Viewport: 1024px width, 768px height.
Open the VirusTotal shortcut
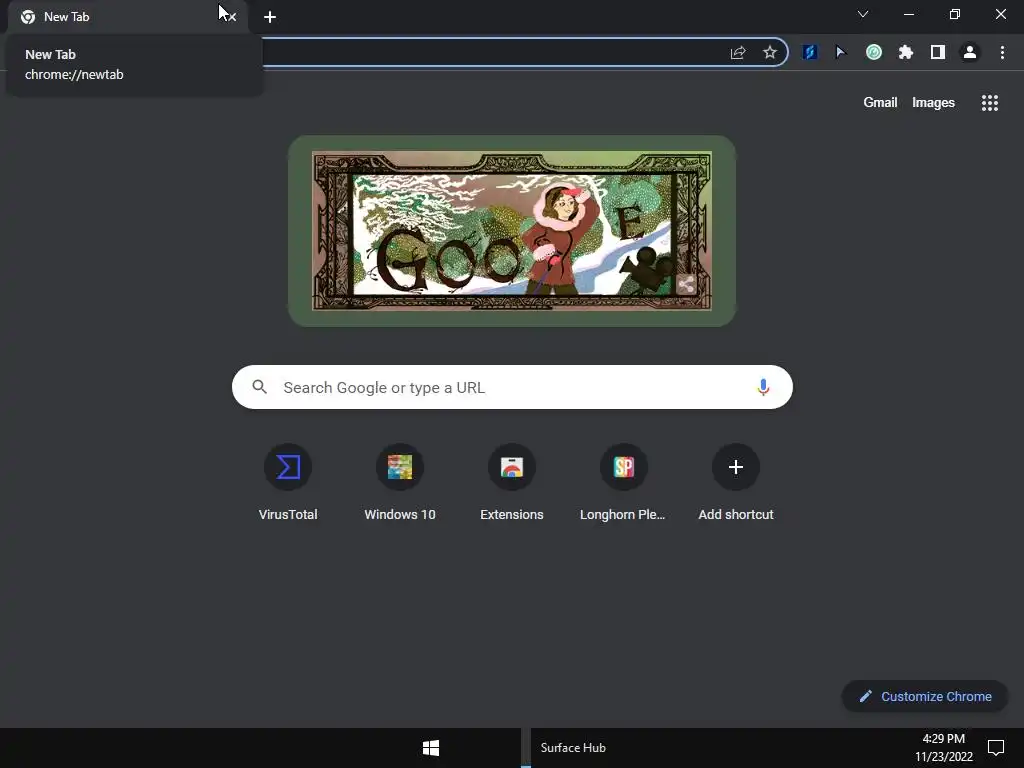tap(288, 481)
